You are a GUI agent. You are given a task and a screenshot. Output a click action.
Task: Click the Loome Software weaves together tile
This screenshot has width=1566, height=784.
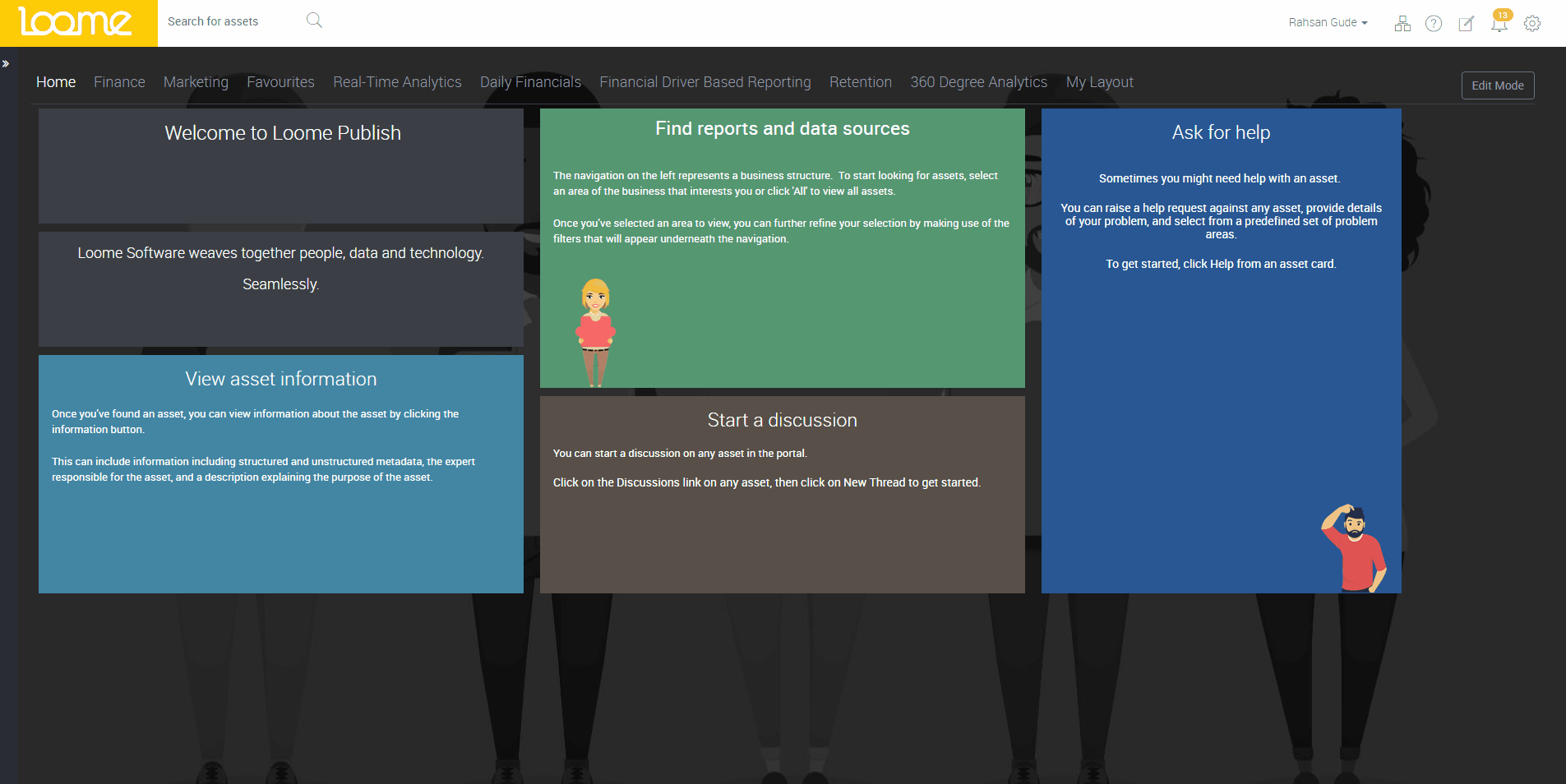pyautogui.click(x=281, y=289)
